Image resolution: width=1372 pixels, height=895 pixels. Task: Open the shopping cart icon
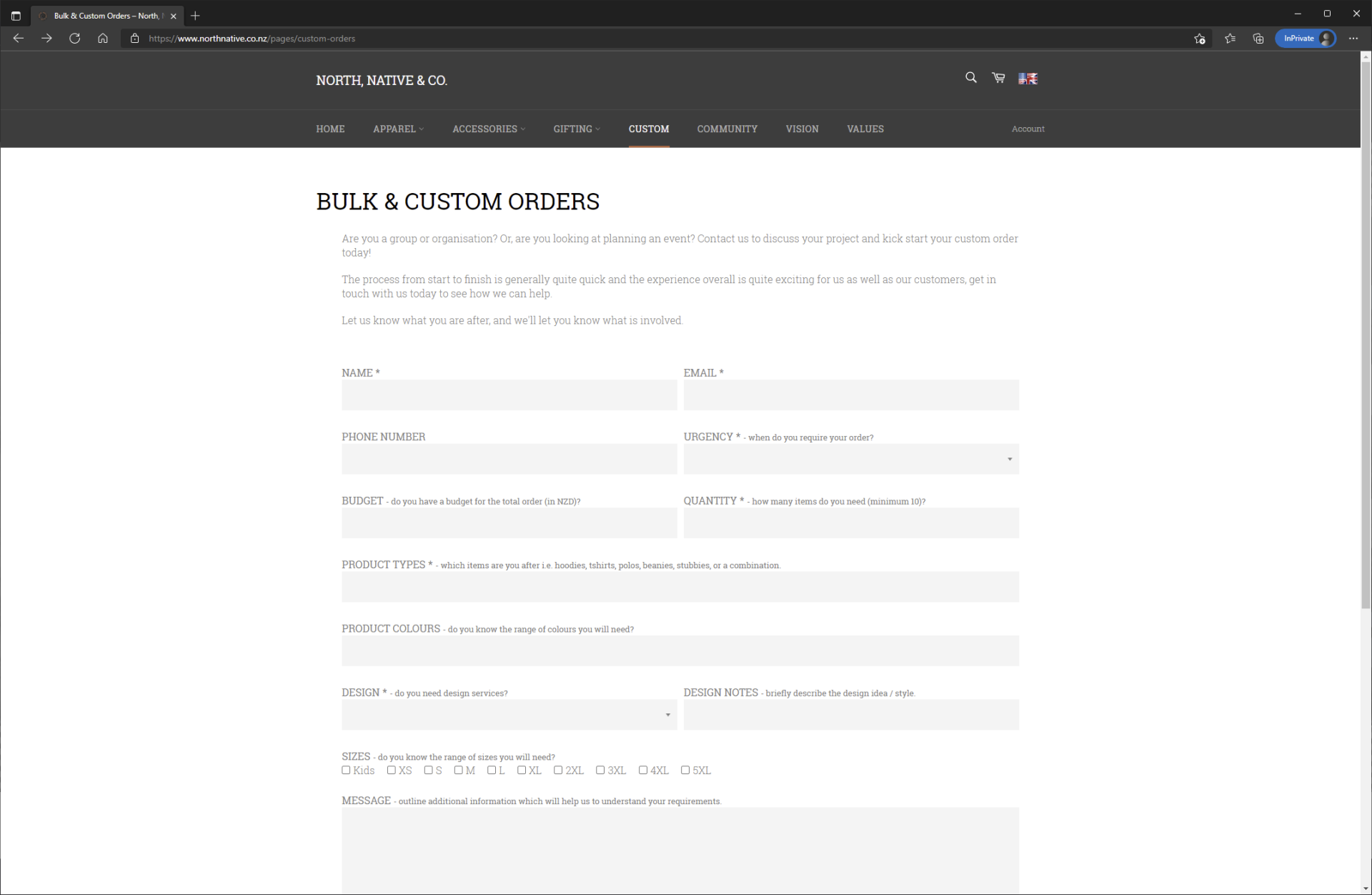point(998,78)
